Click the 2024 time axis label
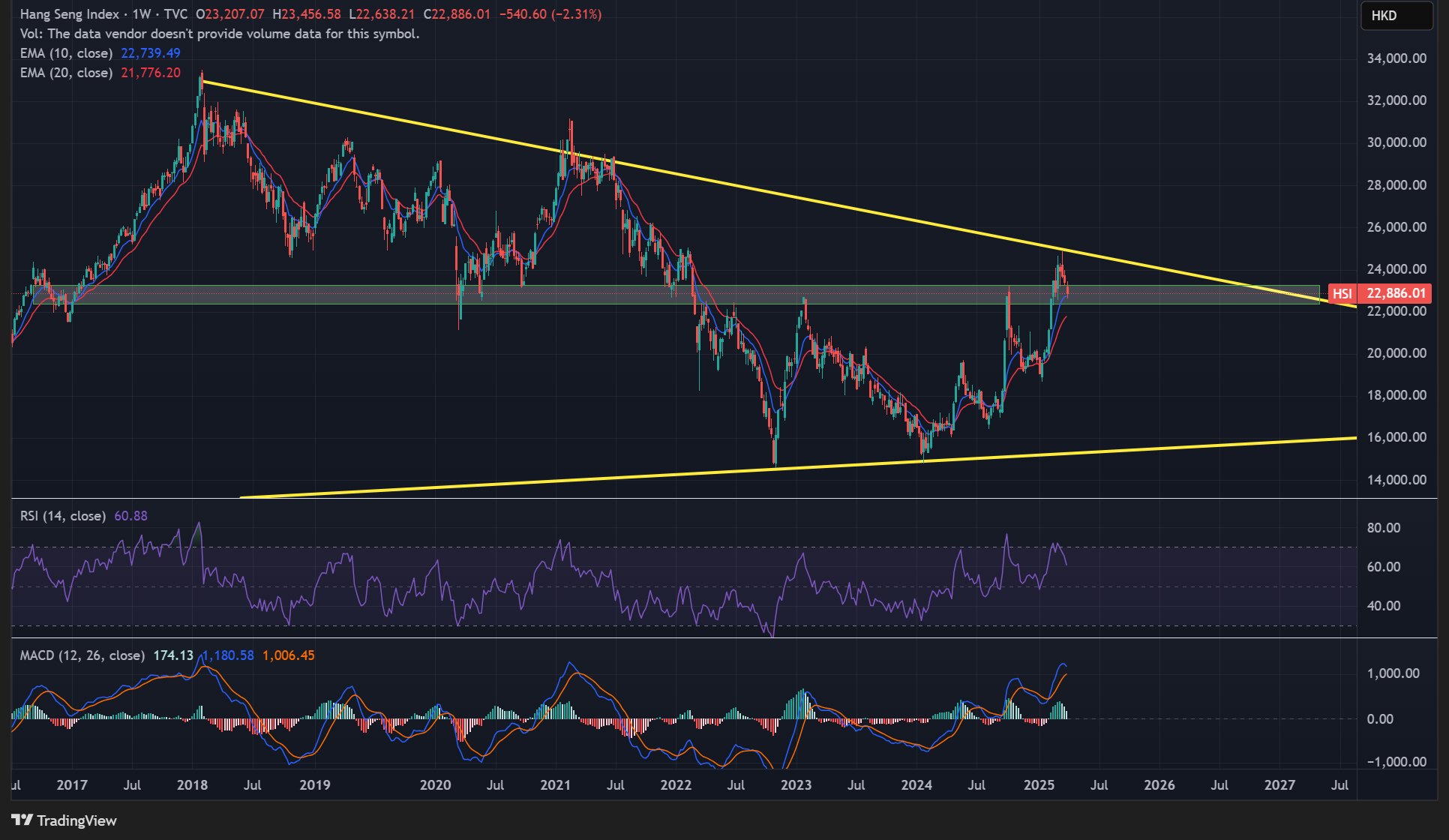The width and height of the screenshot is (1449, 840). coord(916,785)
